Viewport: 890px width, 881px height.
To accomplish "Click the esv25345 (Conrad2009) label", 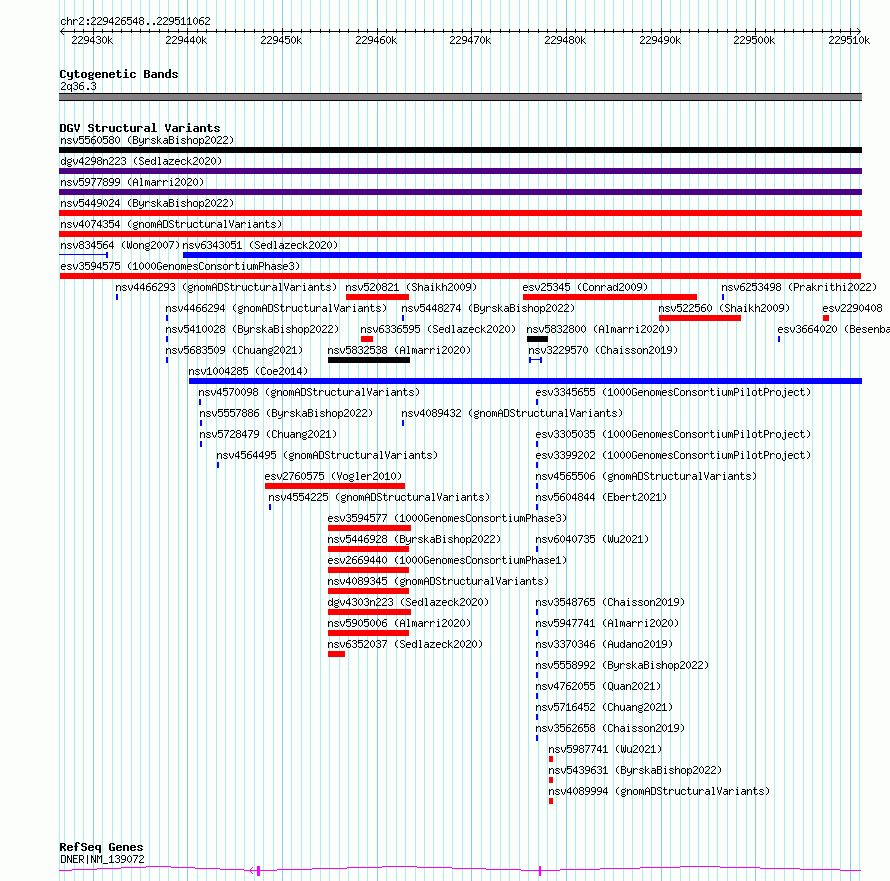I will [585, 287].
